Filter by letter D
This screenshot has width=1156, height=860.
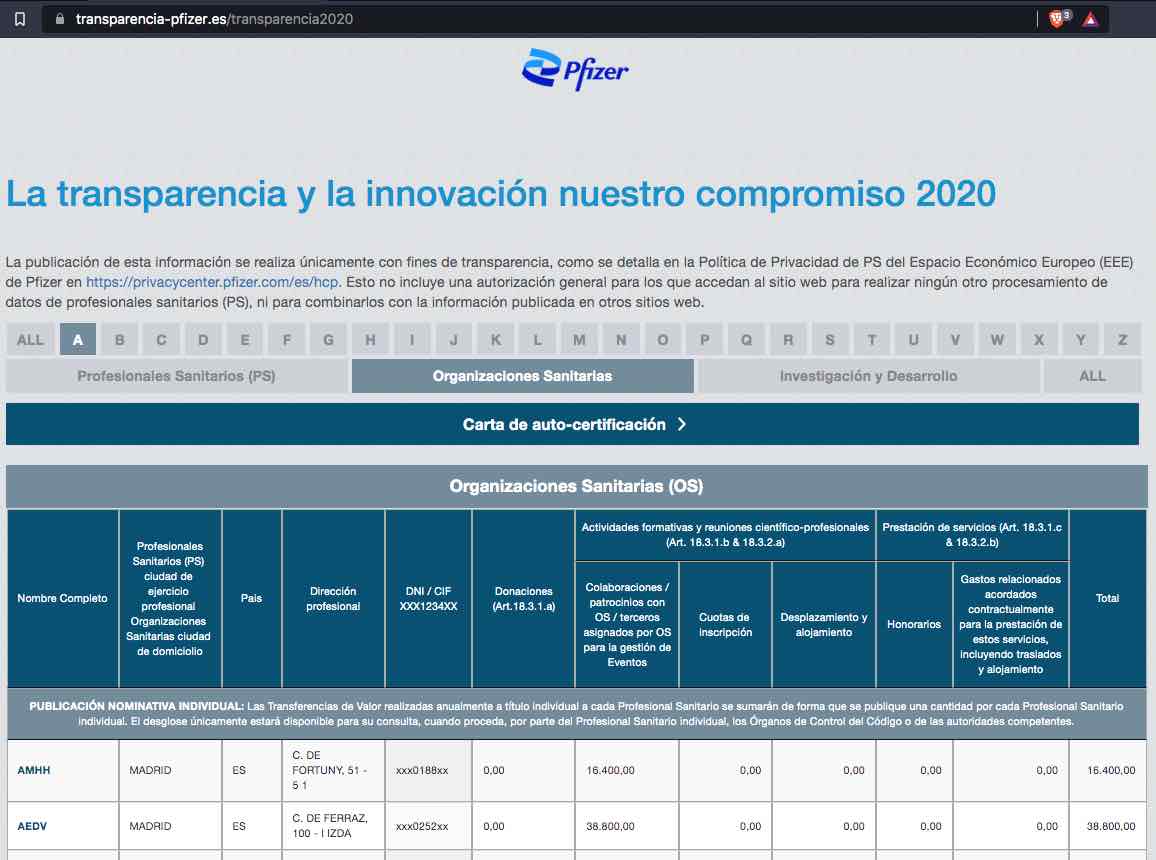pyautogui.click(x=203, y=340)
